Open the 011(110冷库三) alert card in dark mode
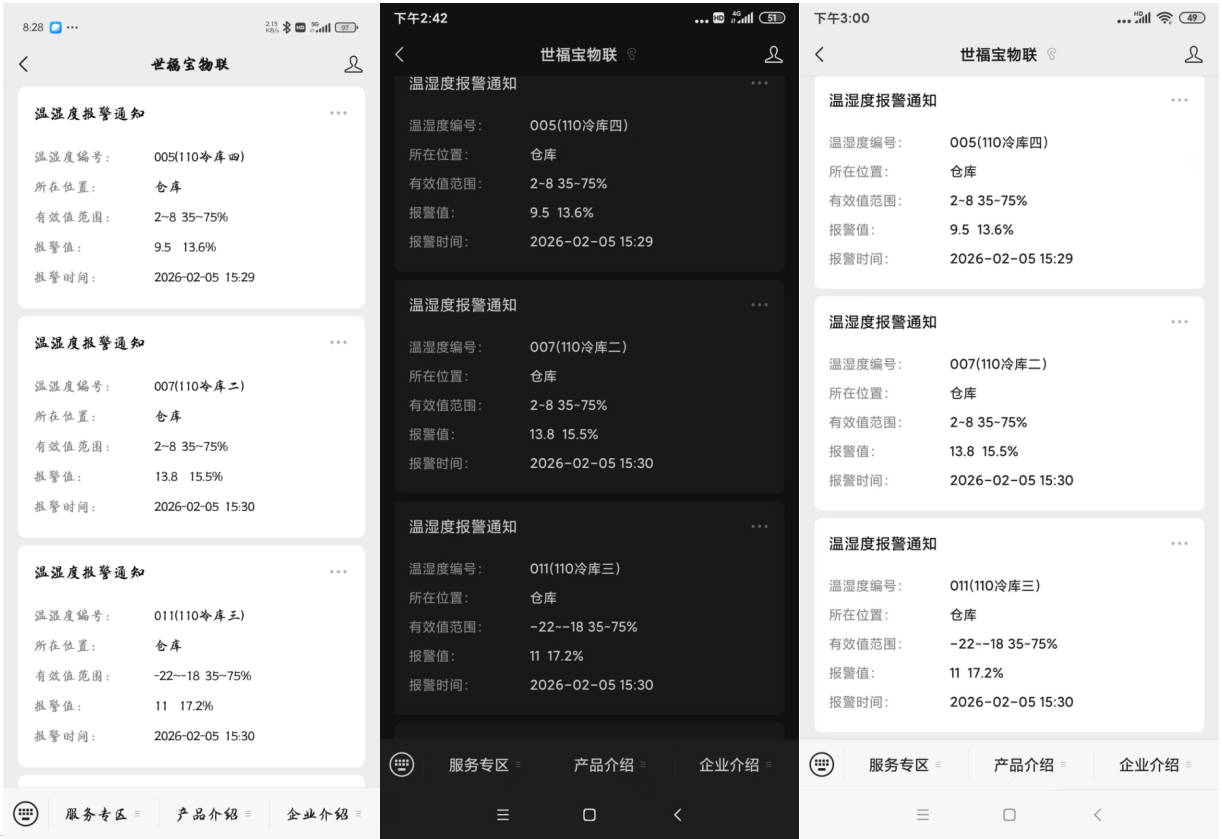 (x=588, y=607)
